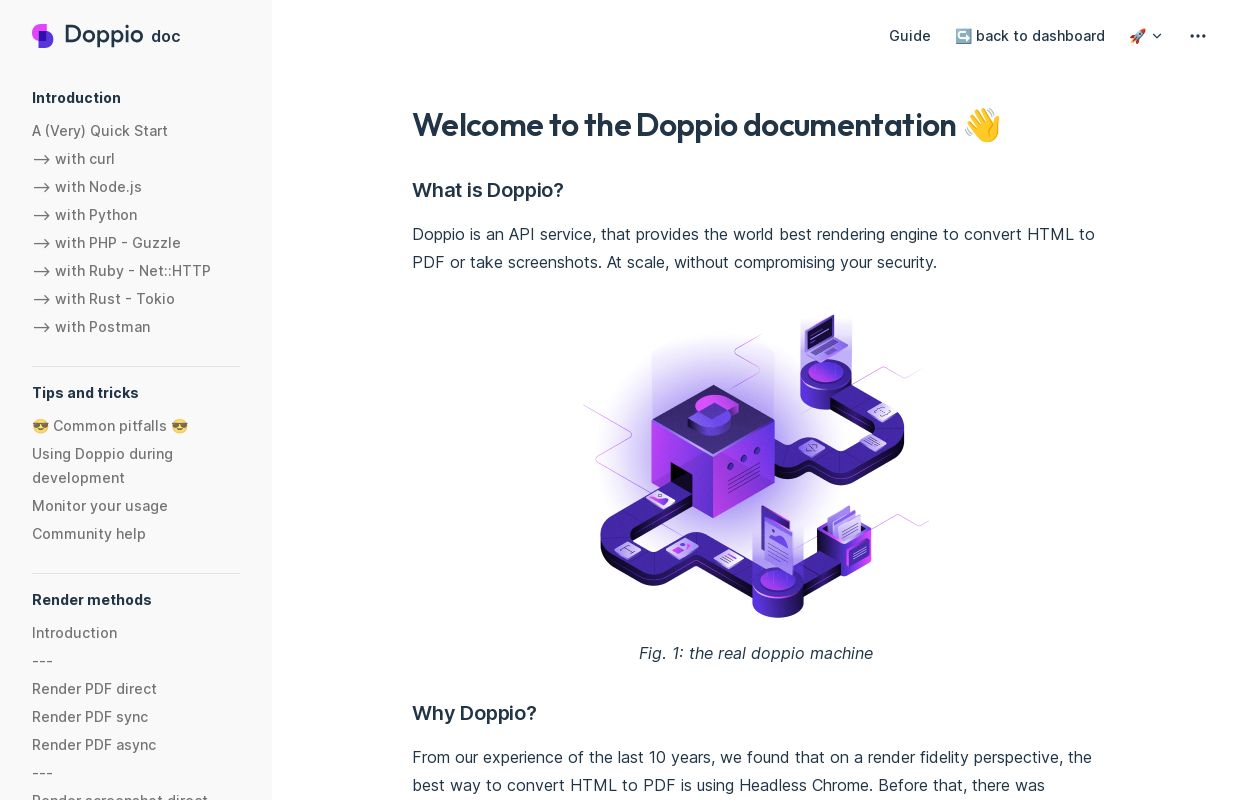1240x800 pixels.
Task: Open the rocket dropdown menu
Action: pos(1146,36)
